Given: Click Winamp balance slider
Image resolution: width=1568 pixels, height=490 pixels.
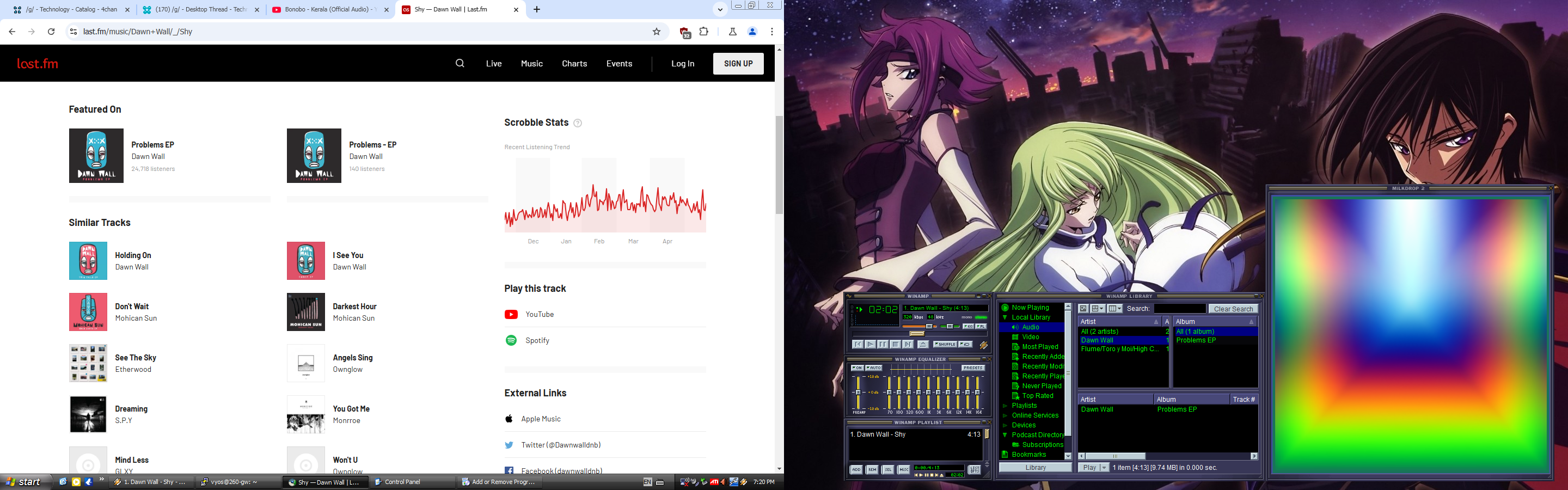Looking at the screenshot, I should click(950, 327).
